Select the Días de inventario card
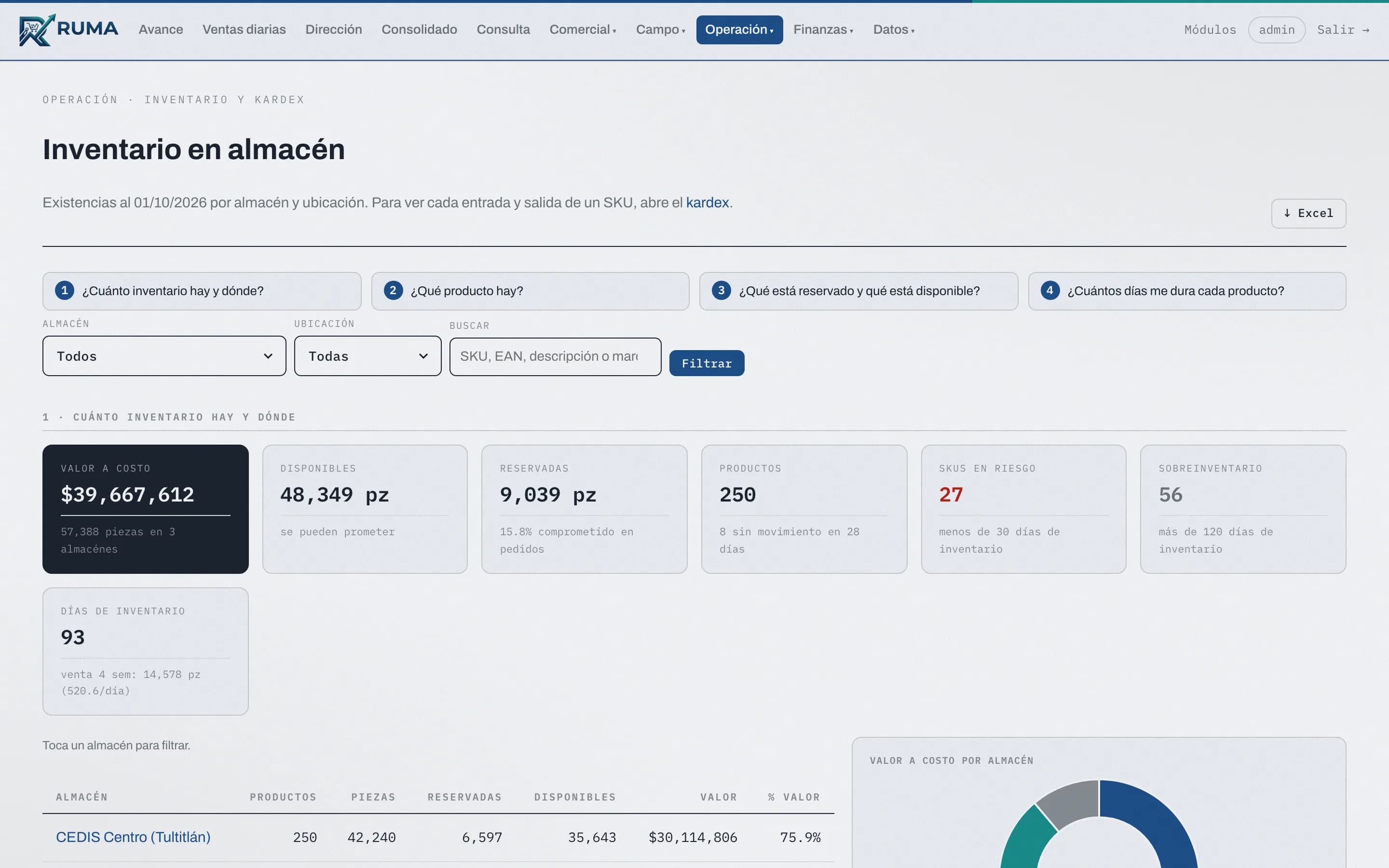Image resolution: width=1389 pixels, height=868 pixels. pos(145,651)
